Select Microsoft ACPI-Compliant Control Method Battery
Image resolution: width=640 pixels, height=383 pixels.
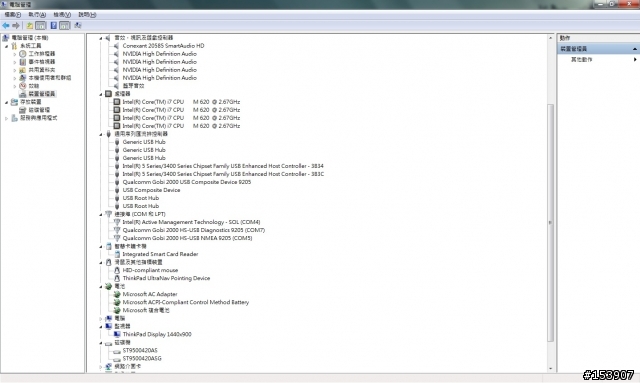[186, 302]
